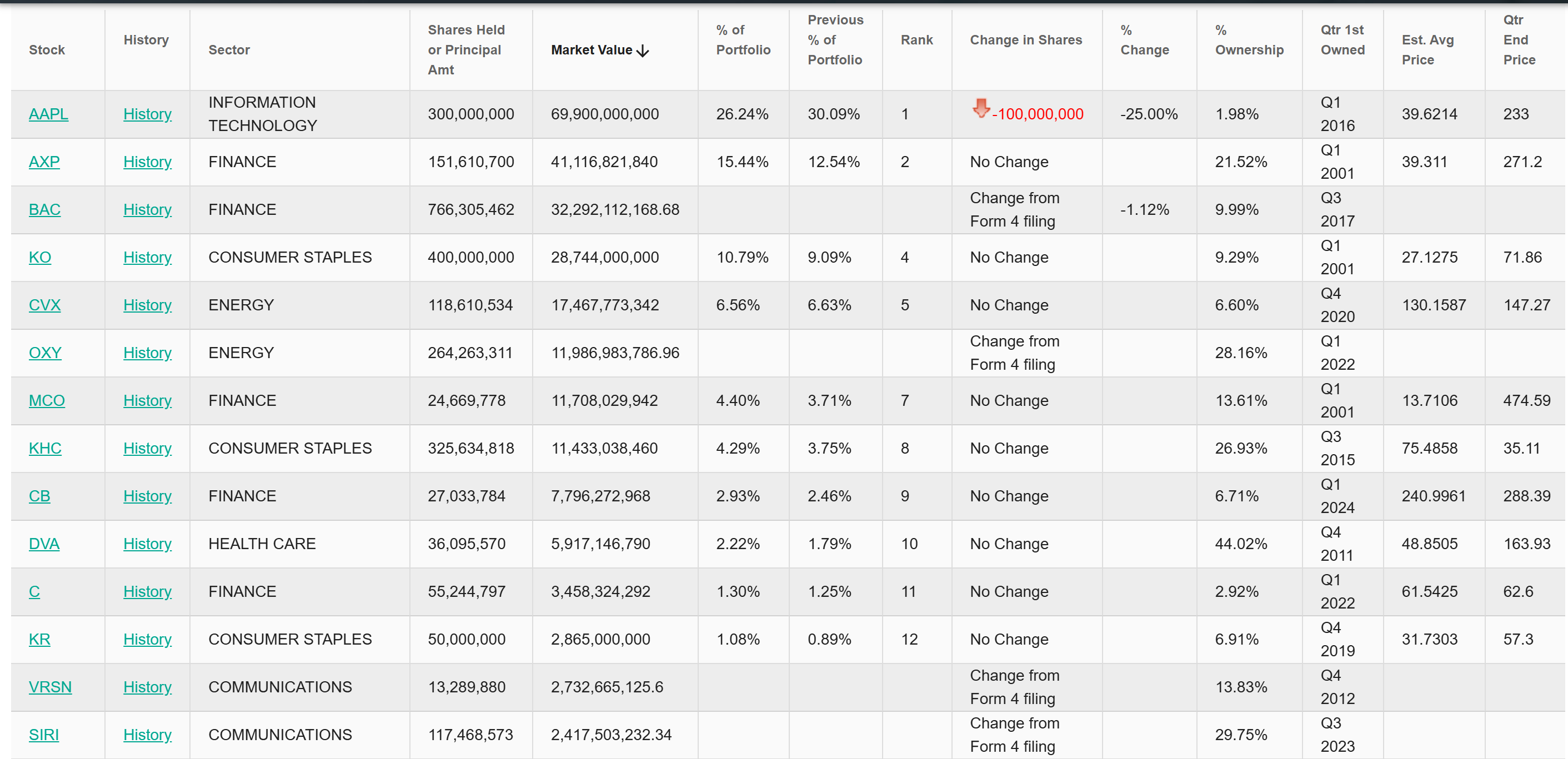View History for KO row
Screen dimensions: 1568x759
click(x=147, y=258)
